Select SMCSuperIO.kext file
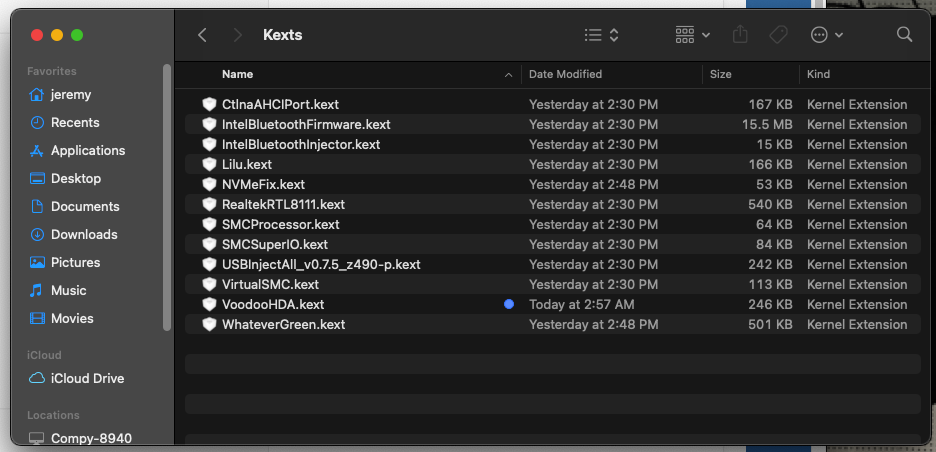936x452 pixels. (552, 244)
